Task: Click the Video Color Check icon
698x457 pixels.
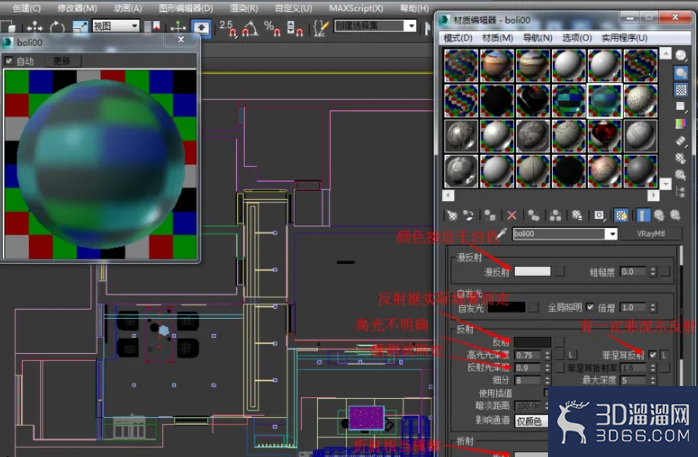Action: click(681, 124)
